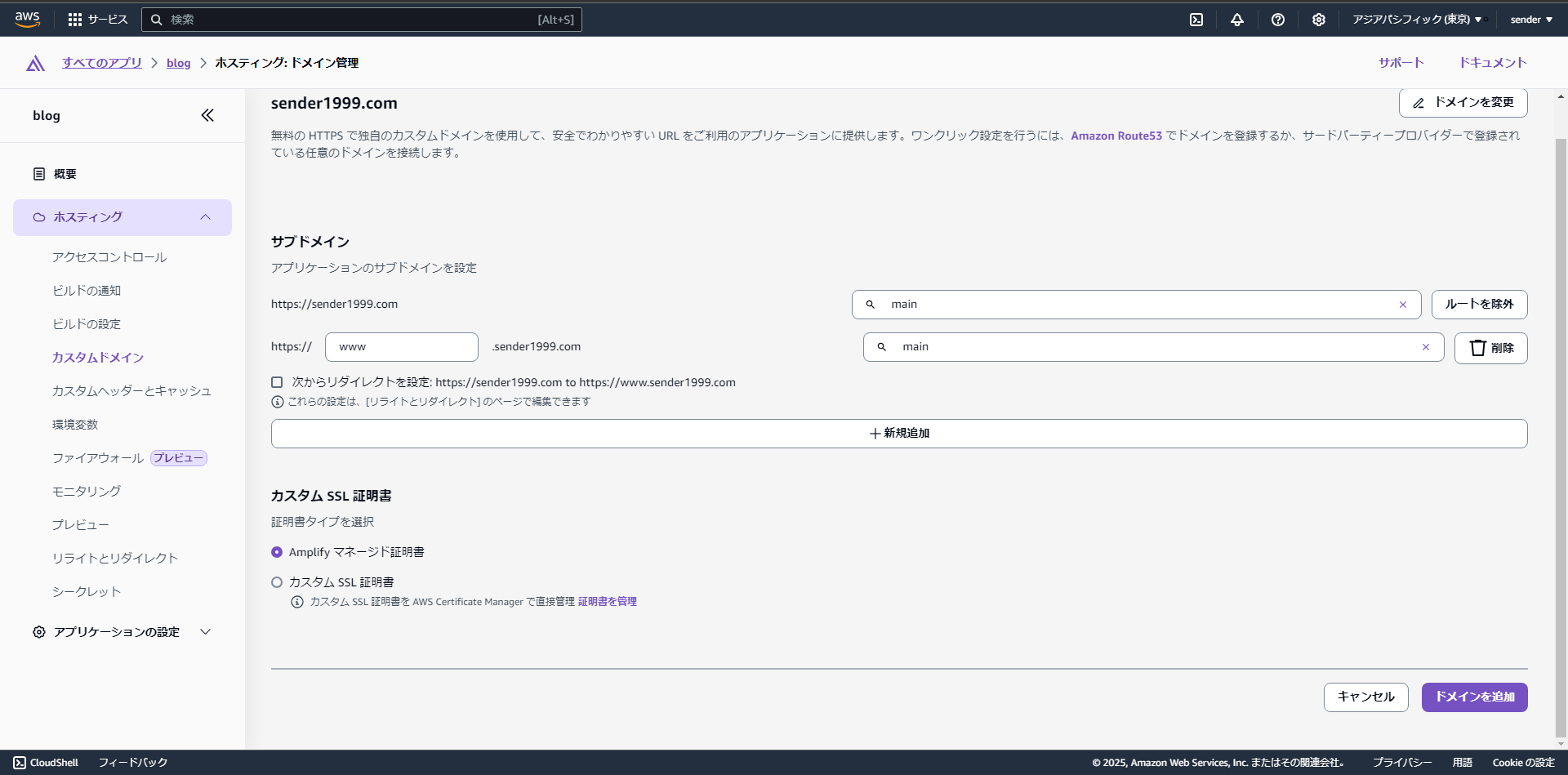Click the ドメインを変更 button

pyautogui.click(x=1463, y=103)
